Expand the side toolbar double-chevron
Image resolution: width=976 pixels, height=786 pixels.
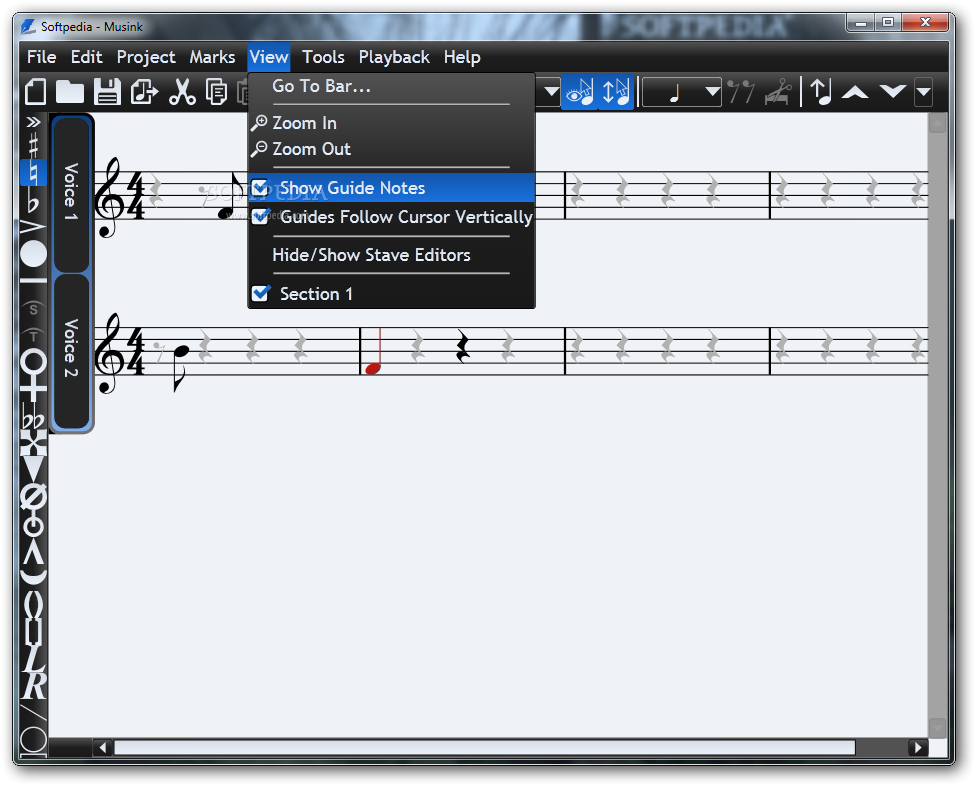coord(33,122)
